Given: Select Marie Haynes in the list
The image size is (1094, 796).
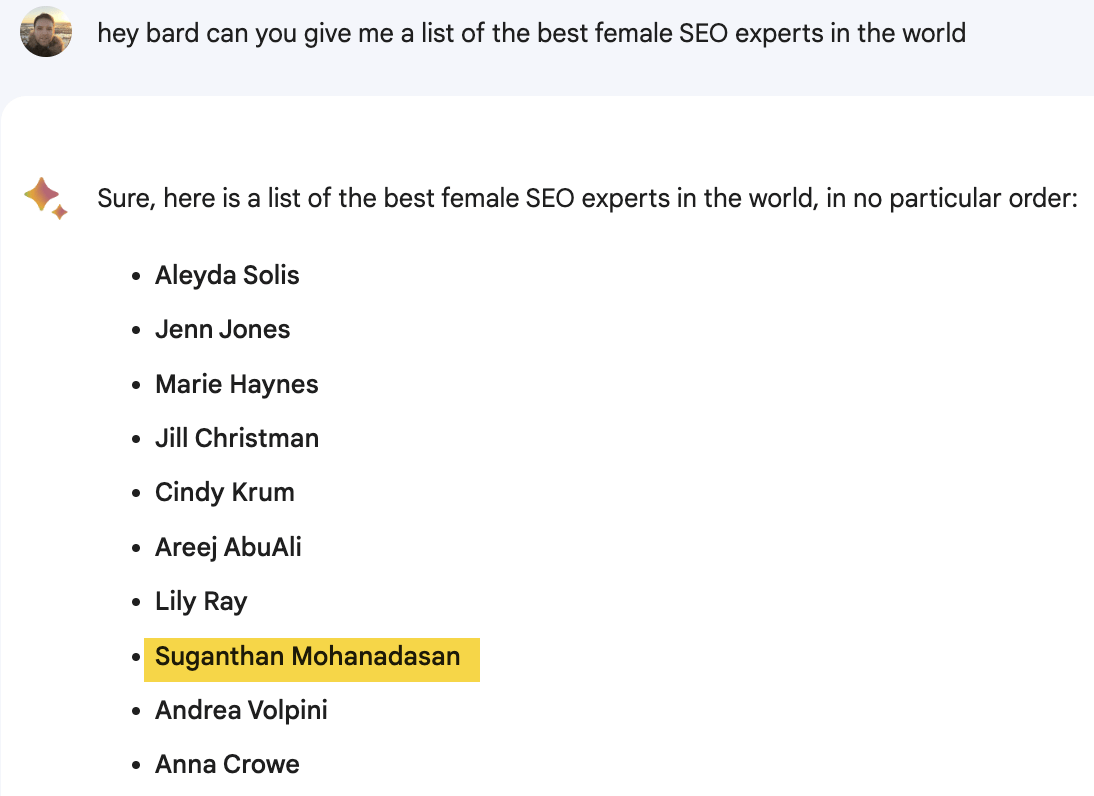Looking at the screenshot, I should (x=236, y=384).
